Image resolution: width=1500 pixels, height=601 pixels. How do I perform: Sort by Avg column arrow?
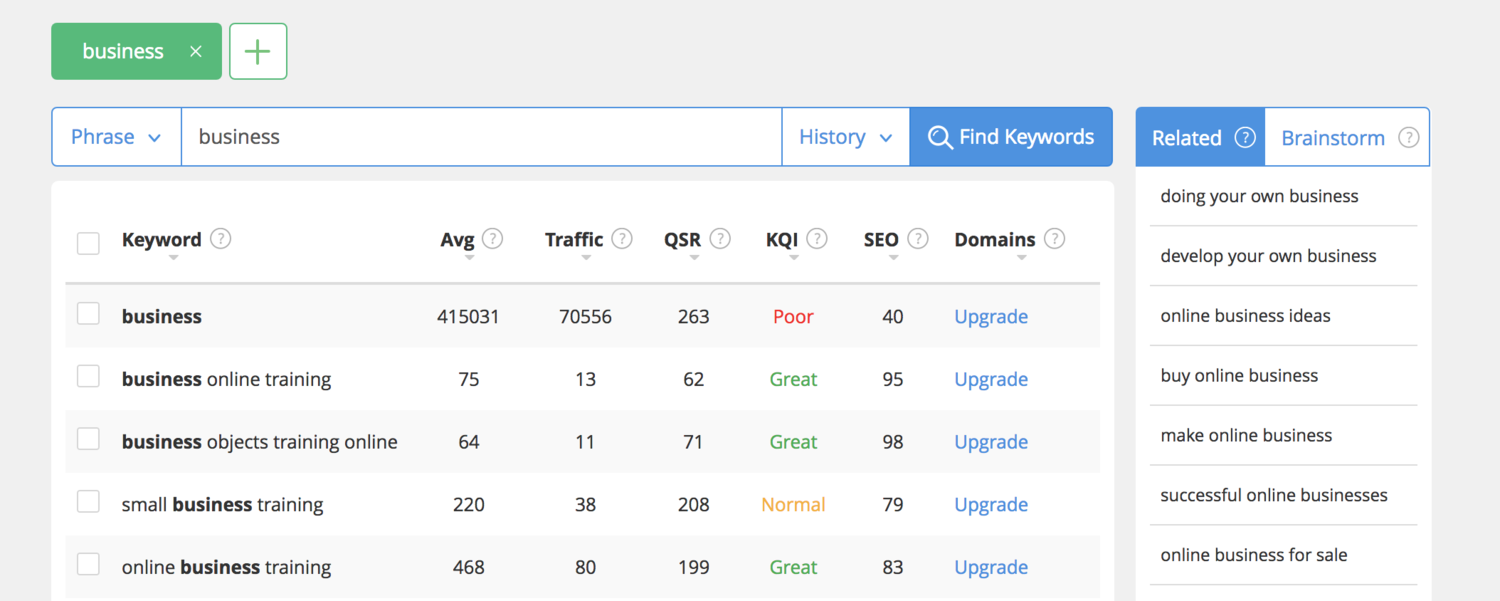[x=469, y=258]
